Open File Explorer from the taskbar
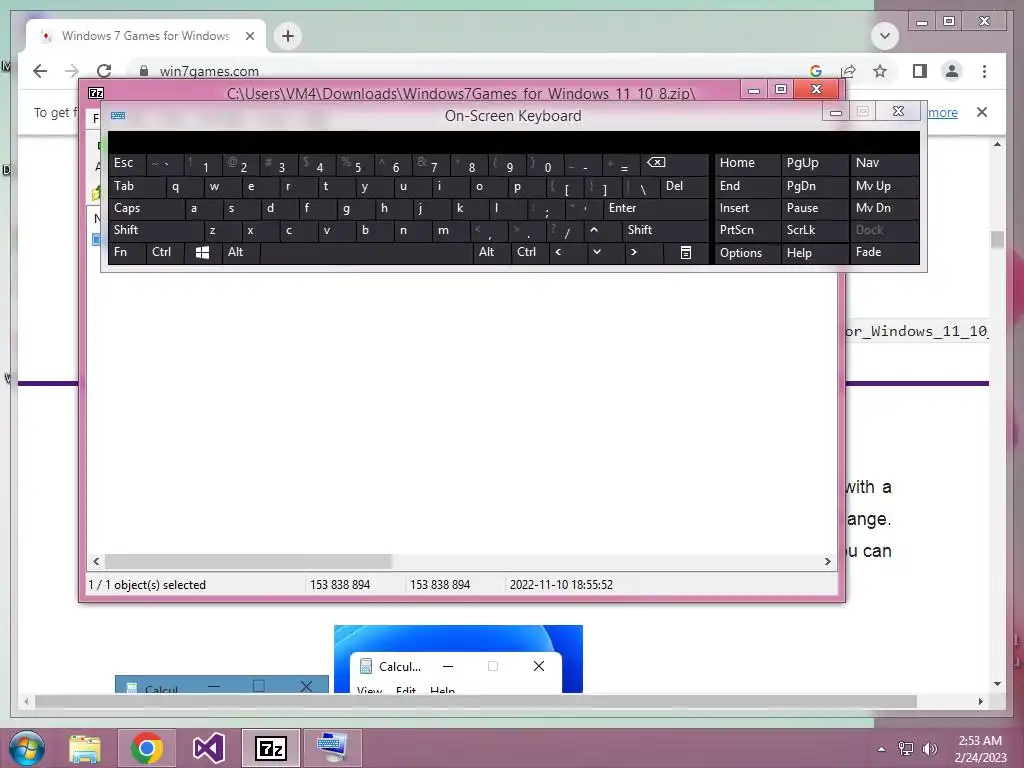This screenshot has width=1024, height=768. tap(85, 748)
